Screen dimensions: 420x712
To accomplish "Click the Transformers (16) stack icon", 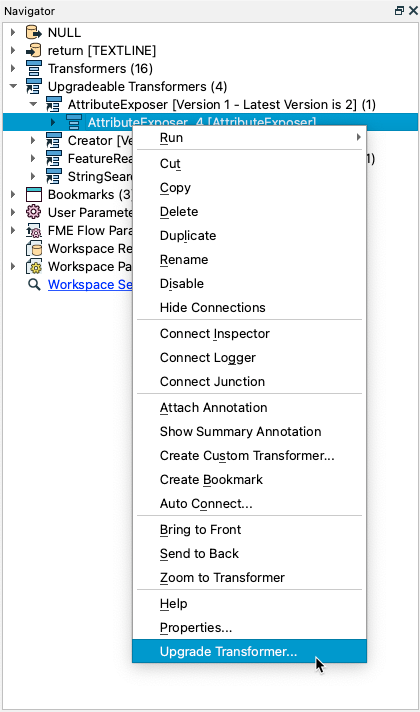I will coord(34,69).
